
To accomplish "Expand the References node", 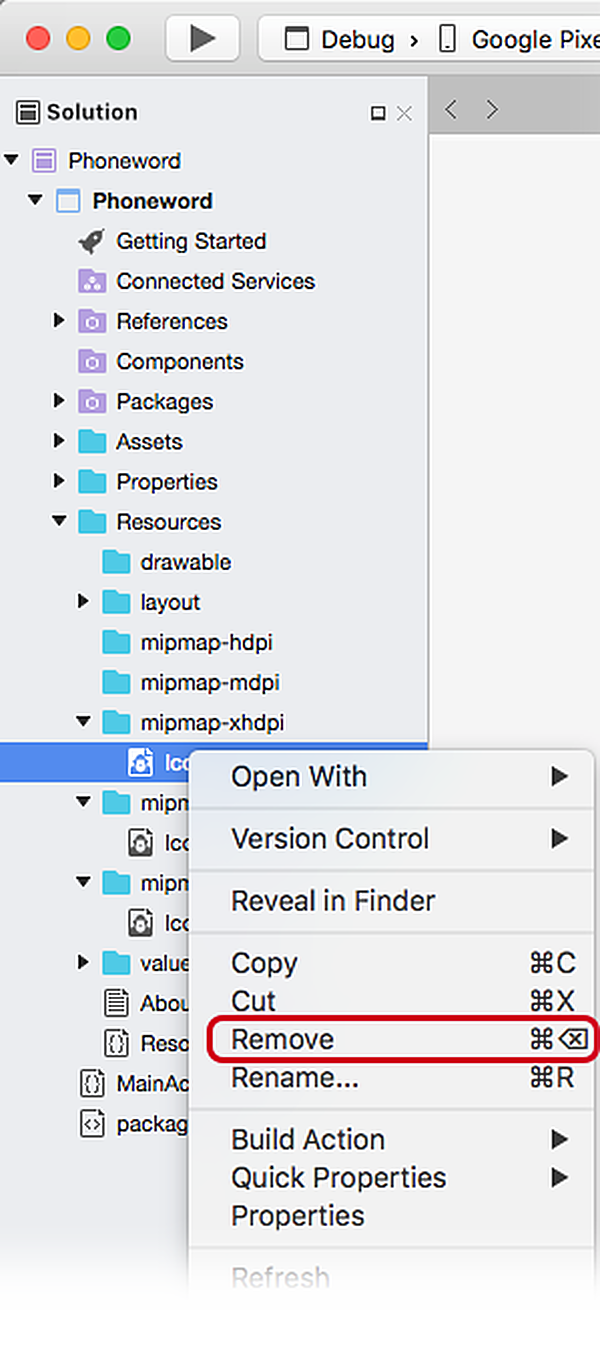I will pos(59,320).
